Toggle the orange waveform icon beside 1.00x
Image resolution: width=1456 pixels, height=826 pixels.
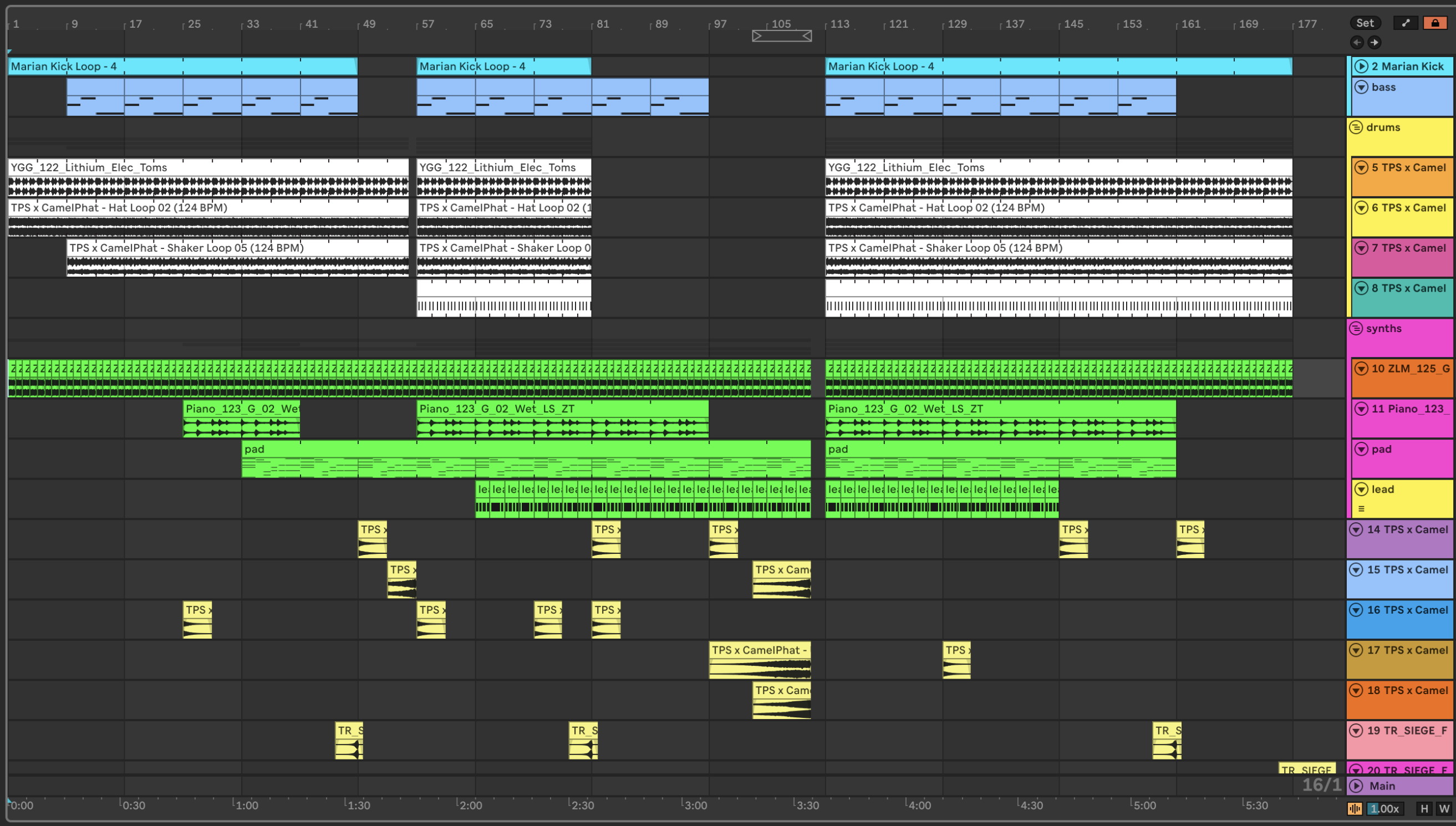(1355, 808)
